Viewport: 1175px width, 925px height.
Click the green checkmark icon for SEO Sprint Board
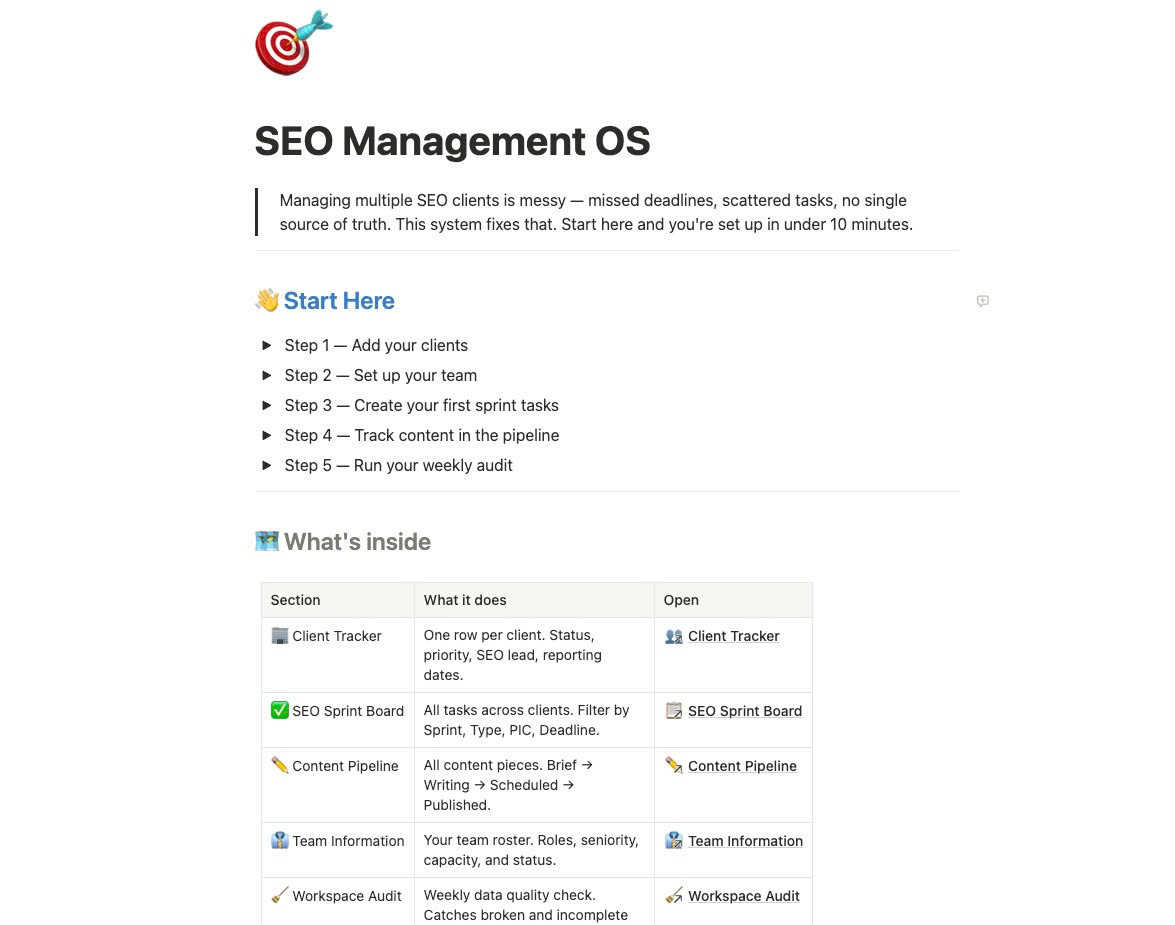tap(278, 710)
